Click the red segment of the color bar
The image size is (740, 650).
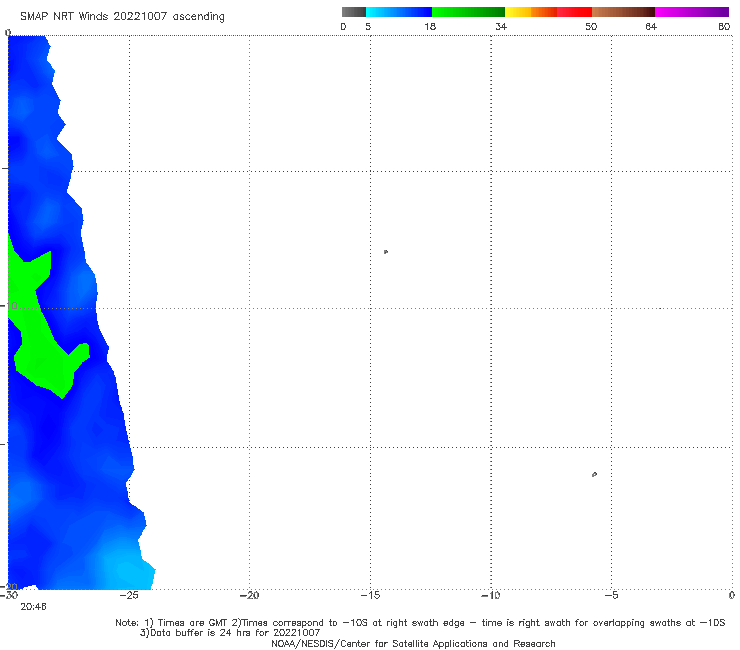click(574, 12)
